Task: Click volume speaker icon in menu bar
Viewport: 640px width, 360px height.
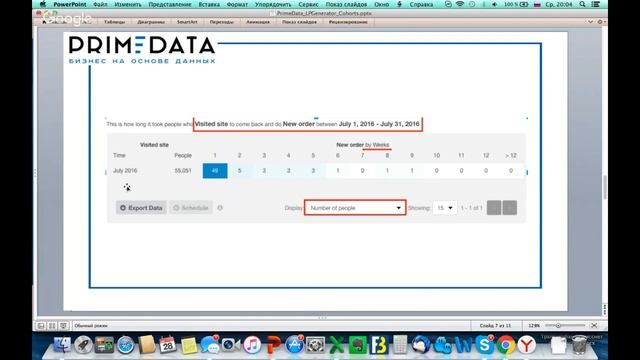Action: [495, 4]
